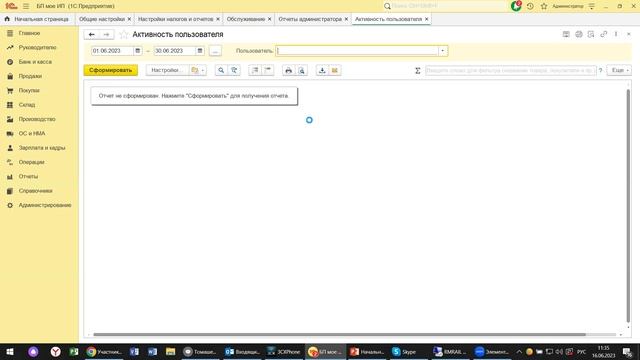
Task: Click the yellow Сформировать button
Action: [111, 70]
